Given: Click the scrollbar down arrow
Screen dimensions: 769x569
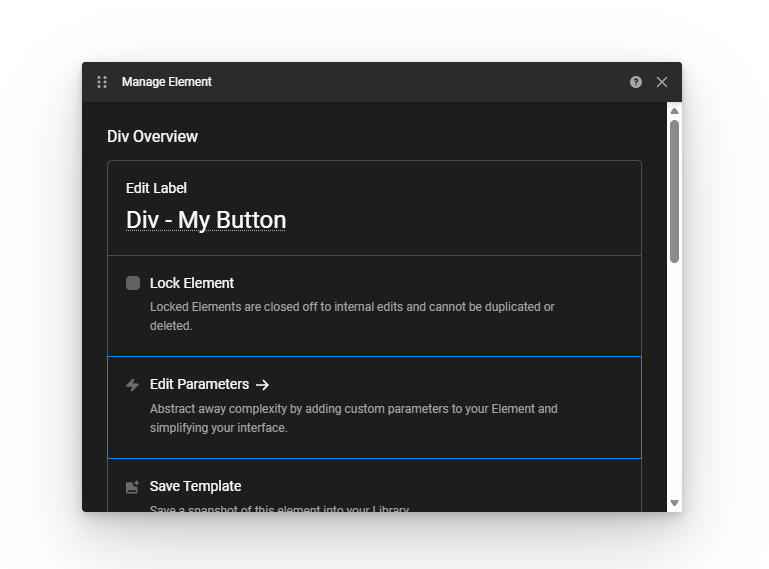Looking at the screenshot, I should (x=674, y=503).
